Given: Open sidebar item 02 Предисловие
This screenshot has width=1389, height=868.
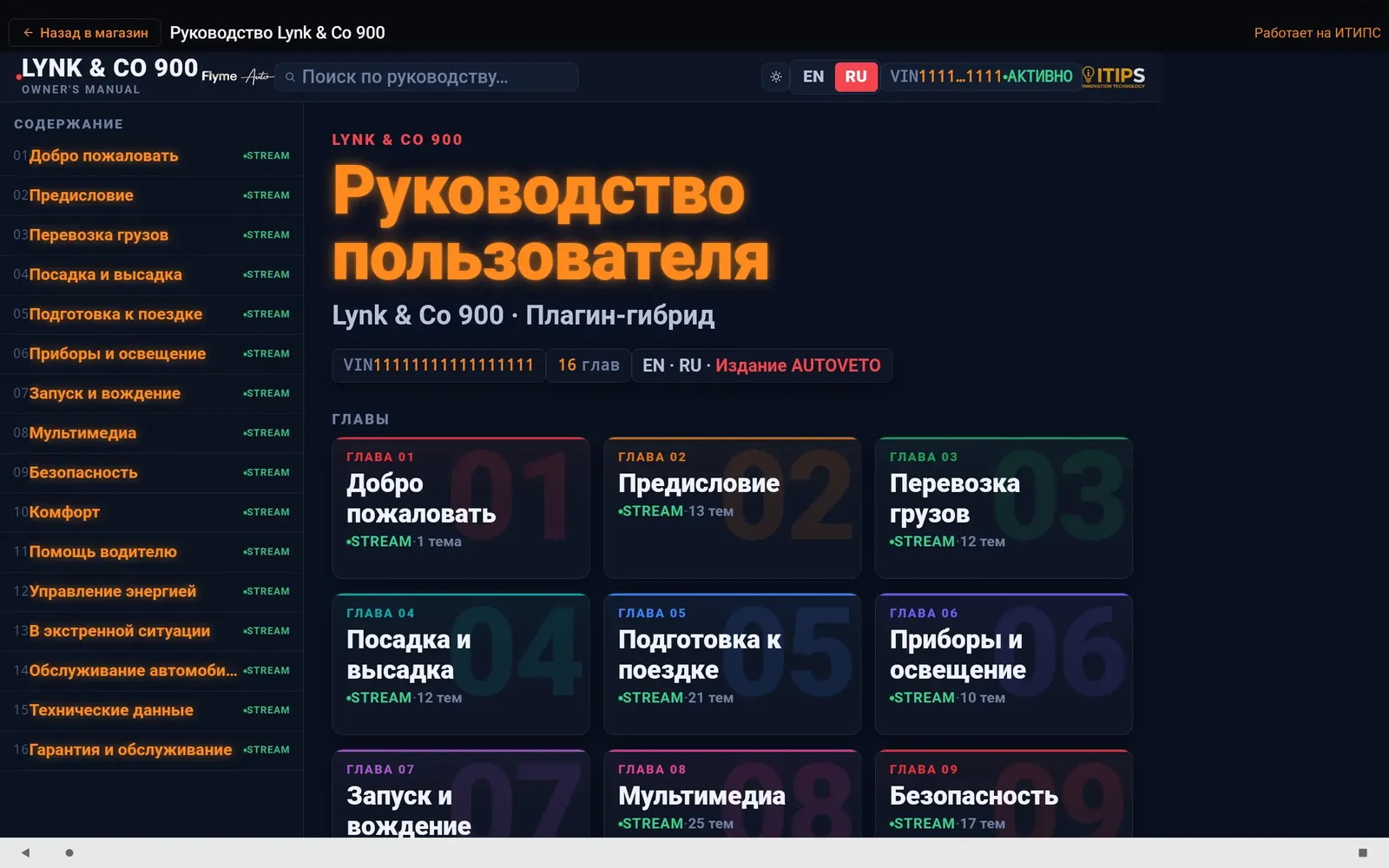Looking at the screenshot, I should coord(152,195).
